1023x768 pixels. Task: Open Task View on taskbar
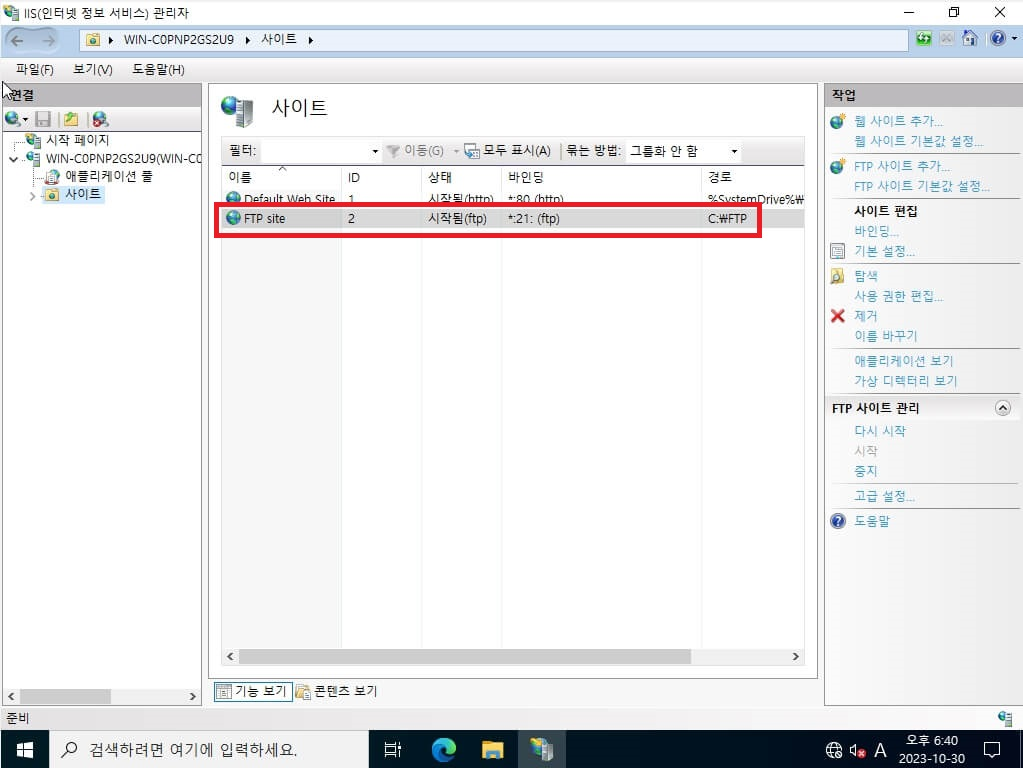(x=393, y=750)
